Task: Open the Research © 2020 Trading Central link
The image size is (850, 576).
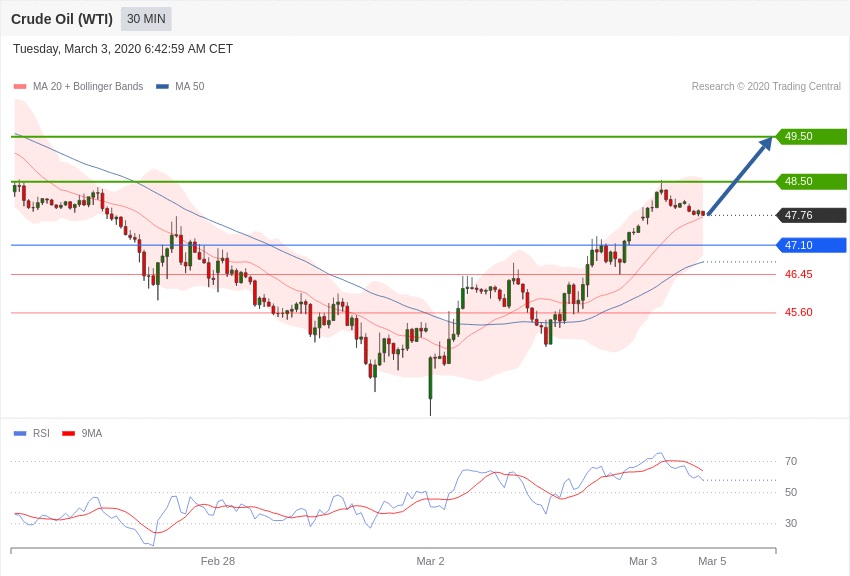Action: pos(766,87)
